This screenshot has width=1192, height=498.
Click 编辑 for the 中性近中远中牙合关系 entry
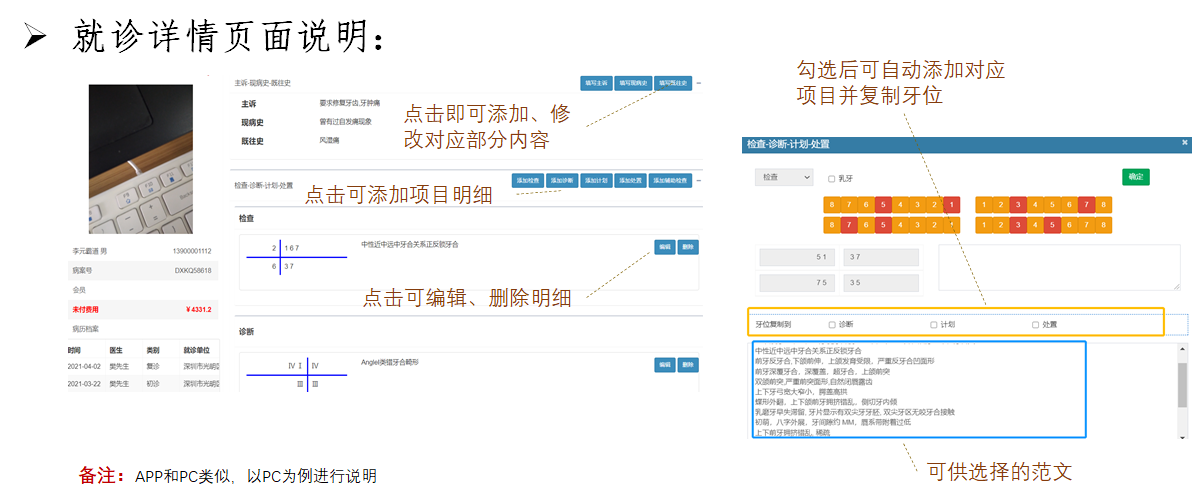click(x=665, y=247)
